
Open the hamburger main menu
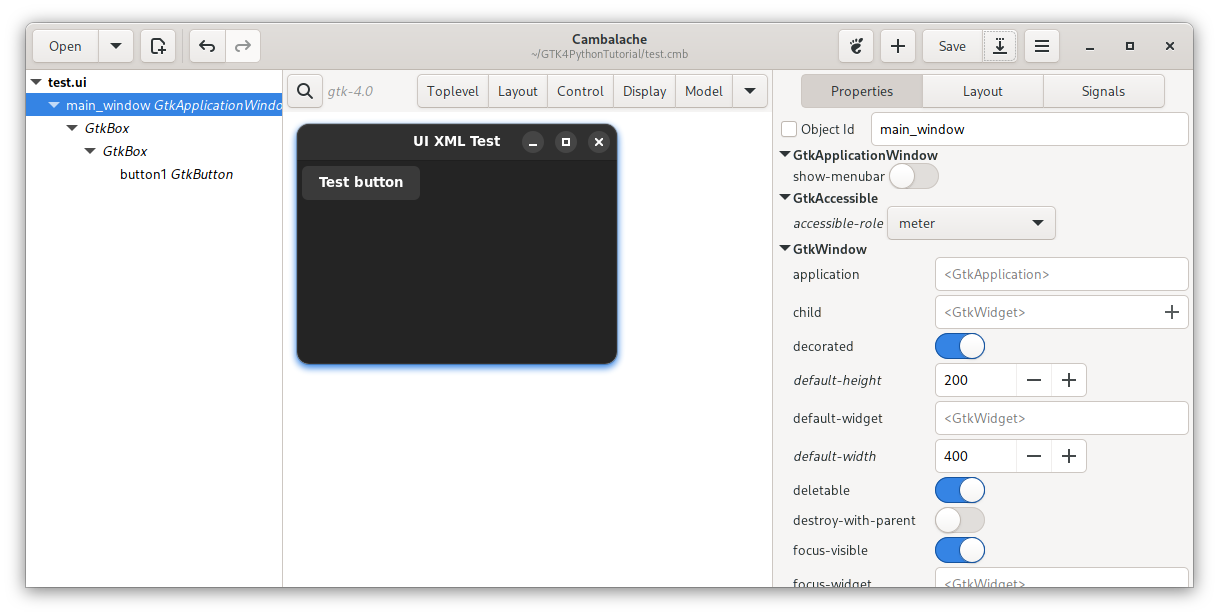pos(1041,46)
